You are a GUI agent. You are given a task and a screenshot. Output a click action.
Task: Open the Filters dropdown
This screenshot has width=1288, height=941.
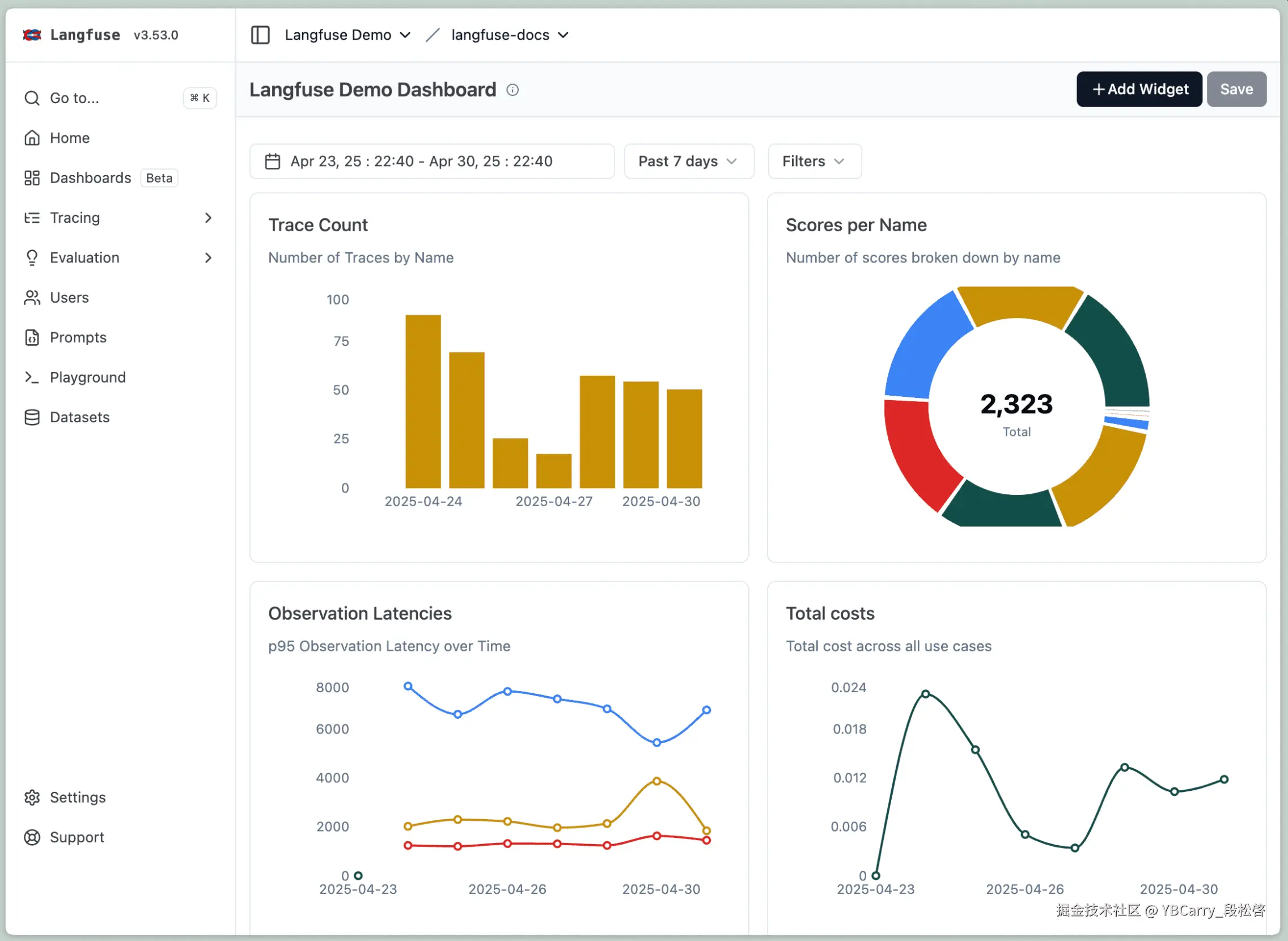(814, 161)
